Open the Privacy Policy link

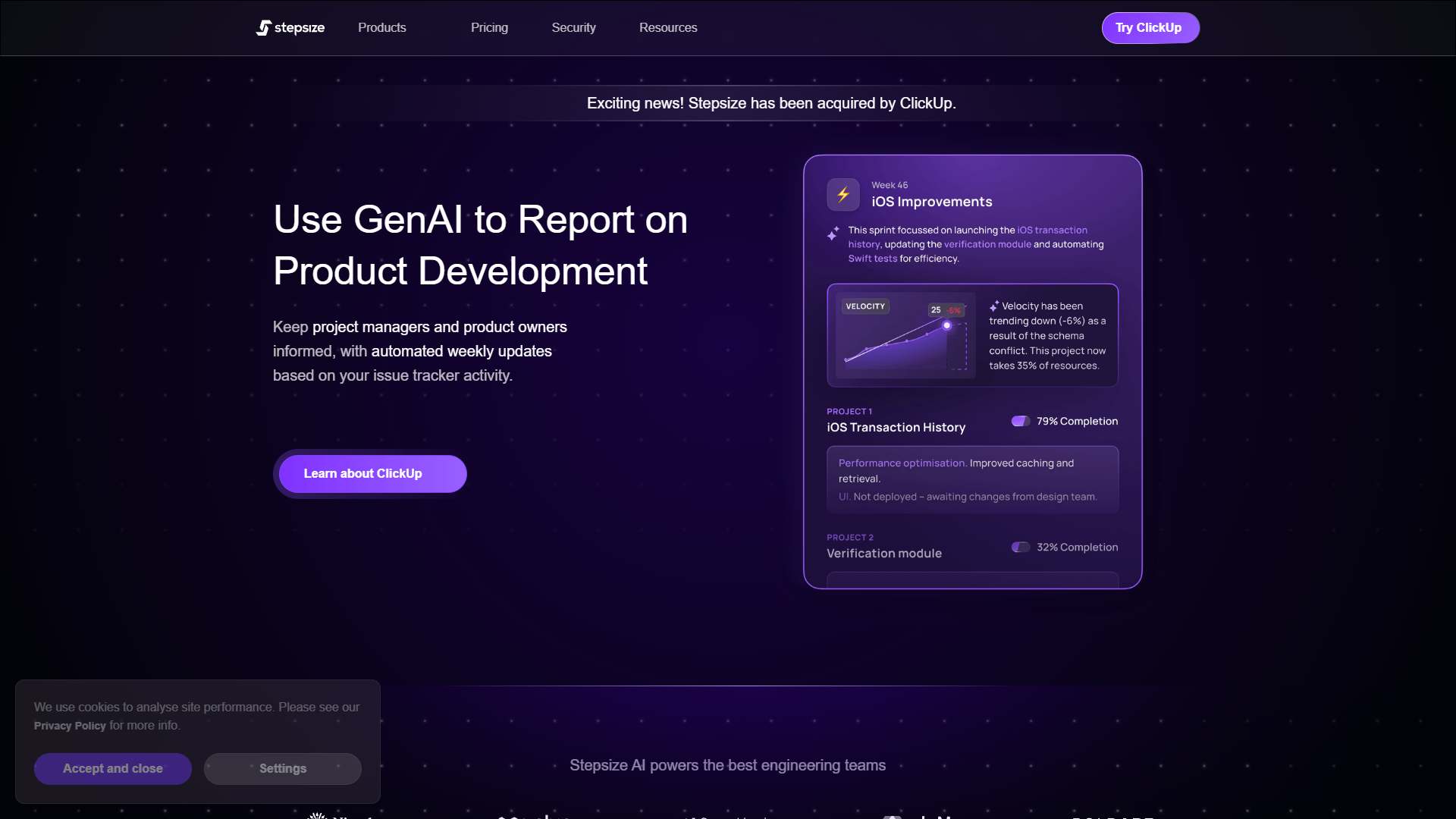tap(70, 726)
